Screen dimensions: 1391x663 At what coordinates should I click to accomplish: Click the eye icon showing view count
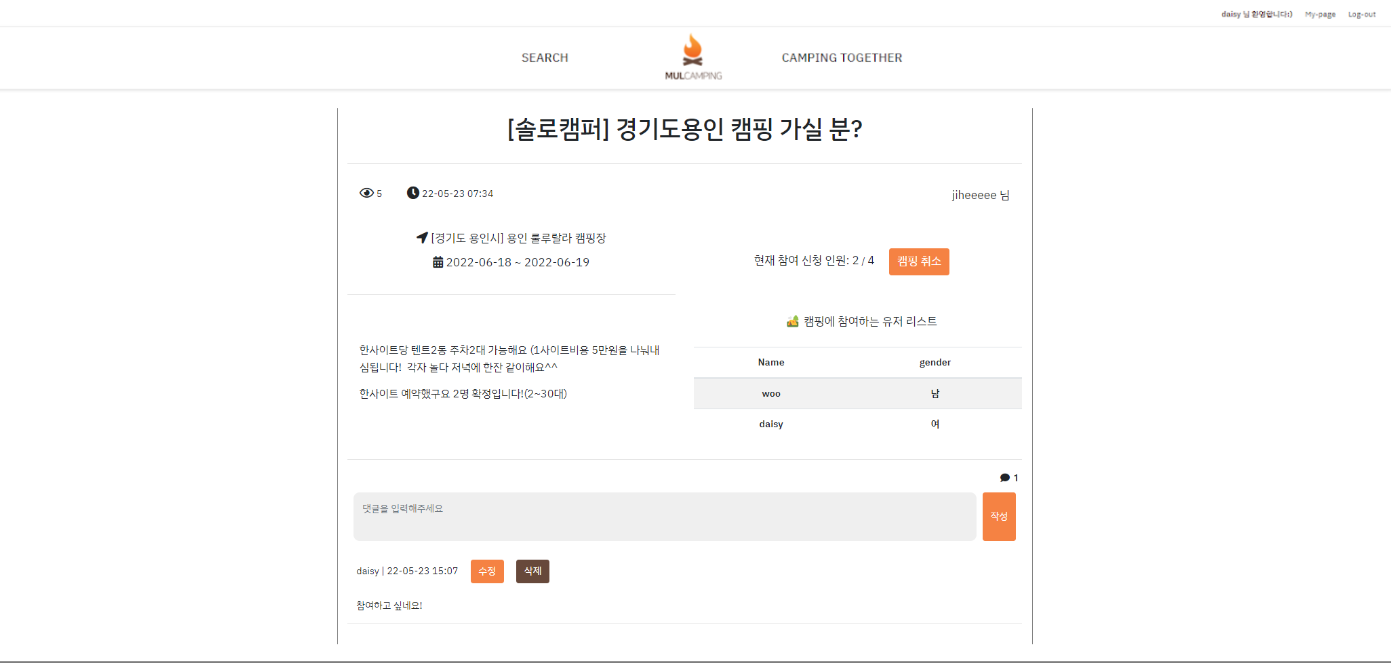tap(367, 192)
